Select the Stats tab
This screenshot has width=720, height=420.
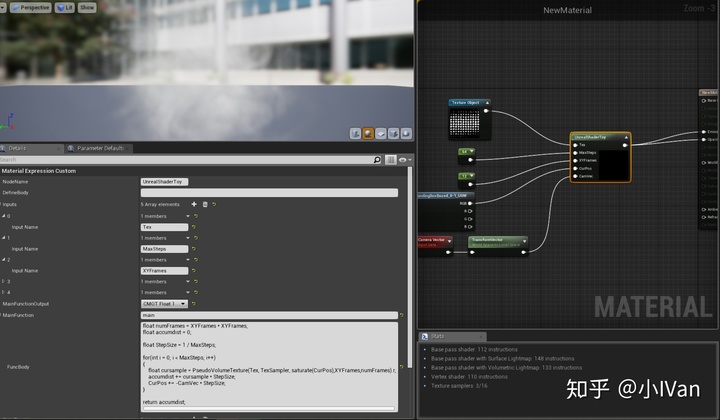point(452,336)
